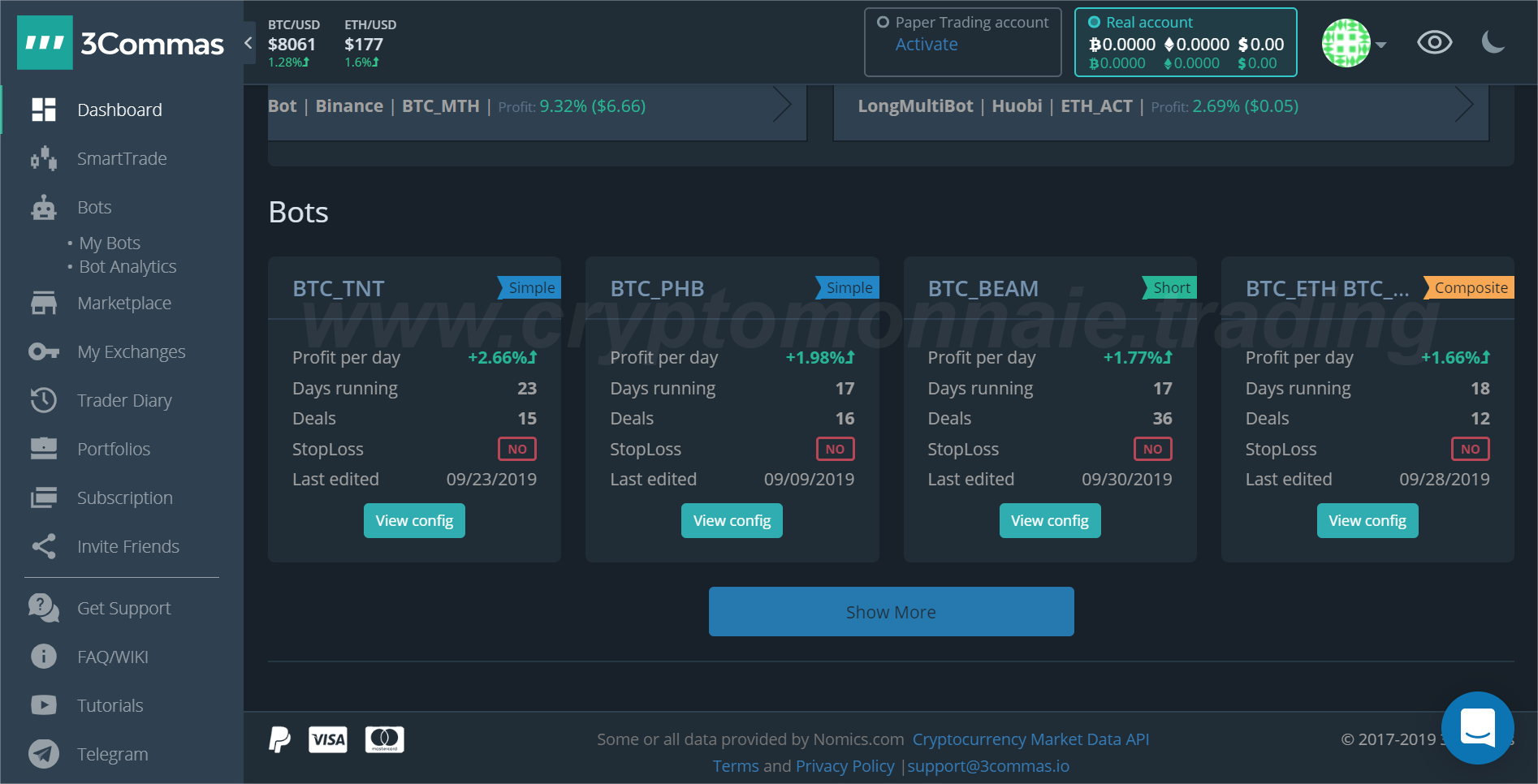Click support@3commas.io email link

click(988, 766)
